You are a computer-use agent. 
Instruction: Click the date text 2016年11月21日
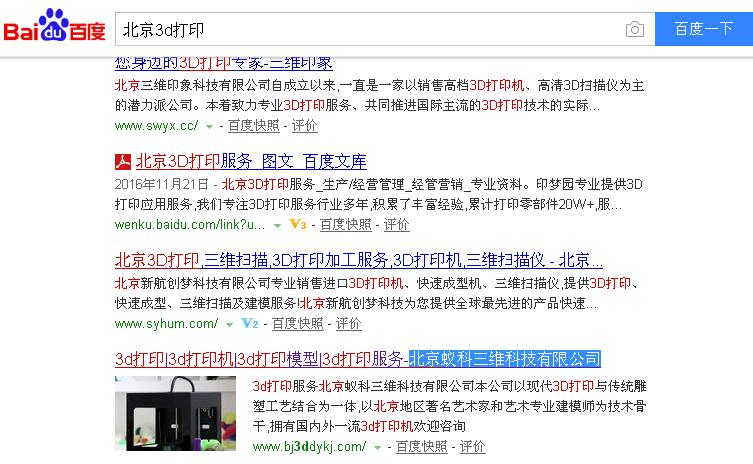pos(161,184)
